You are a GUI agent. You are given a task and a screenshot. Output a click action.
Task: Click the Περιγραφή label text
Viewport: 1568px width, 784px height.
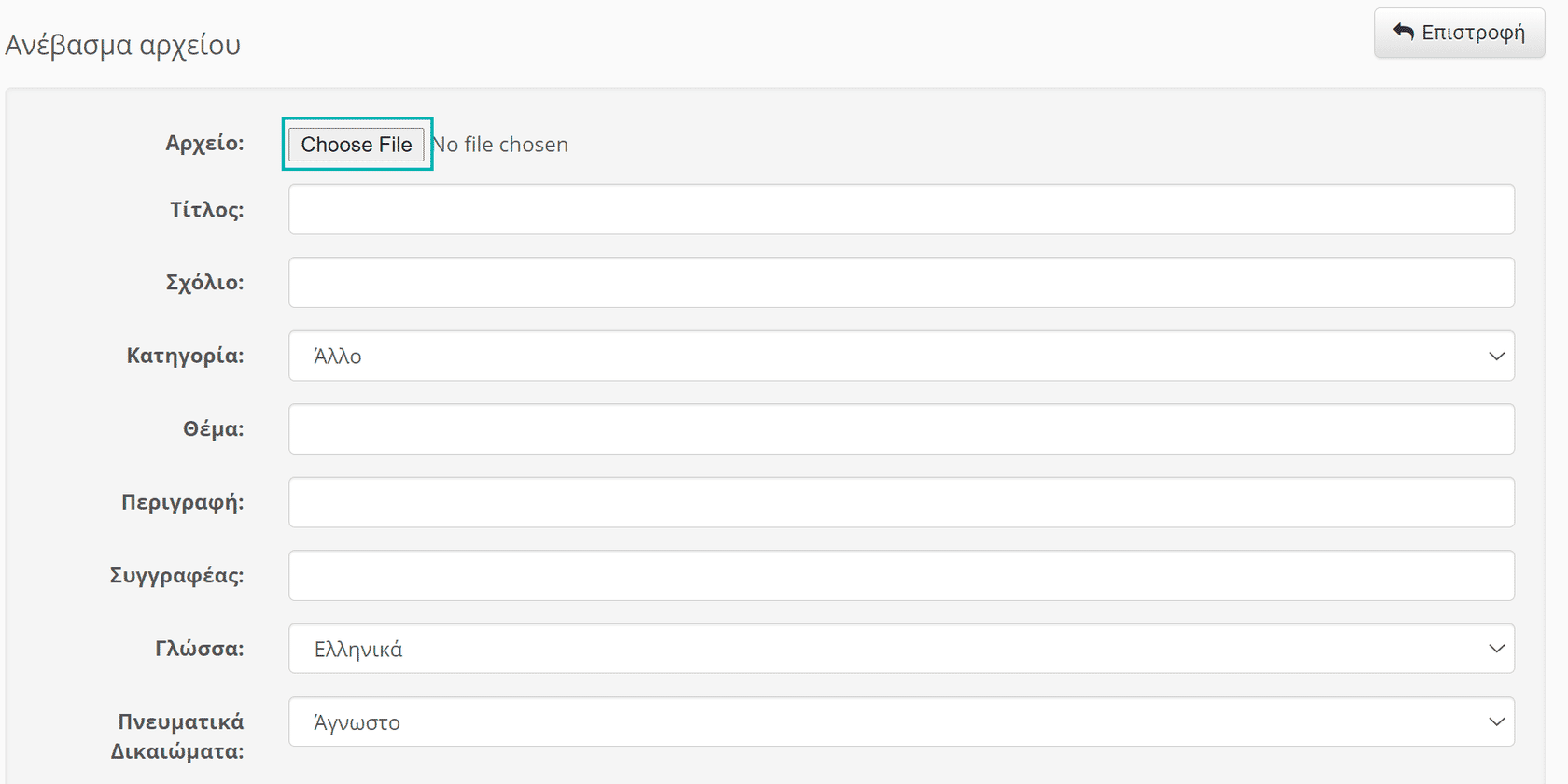coord(182,502)
